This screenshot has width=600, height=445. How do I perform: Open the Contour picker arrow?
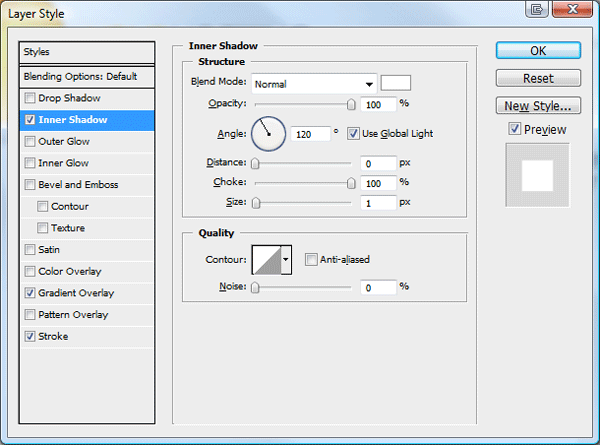coord(286,260)
